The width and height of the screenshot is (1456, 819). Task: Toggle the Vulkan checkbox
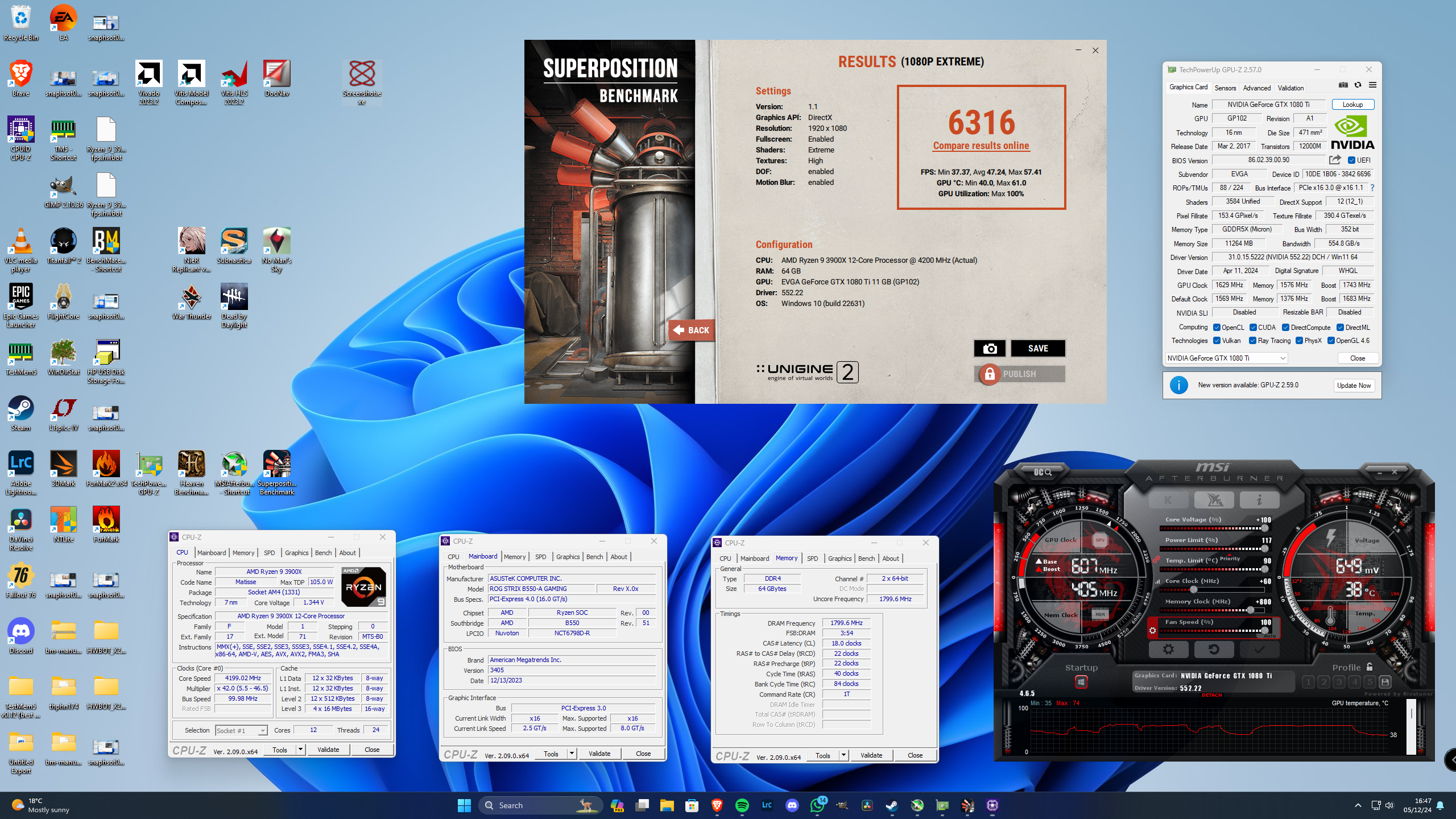[x=1217, y=341]
